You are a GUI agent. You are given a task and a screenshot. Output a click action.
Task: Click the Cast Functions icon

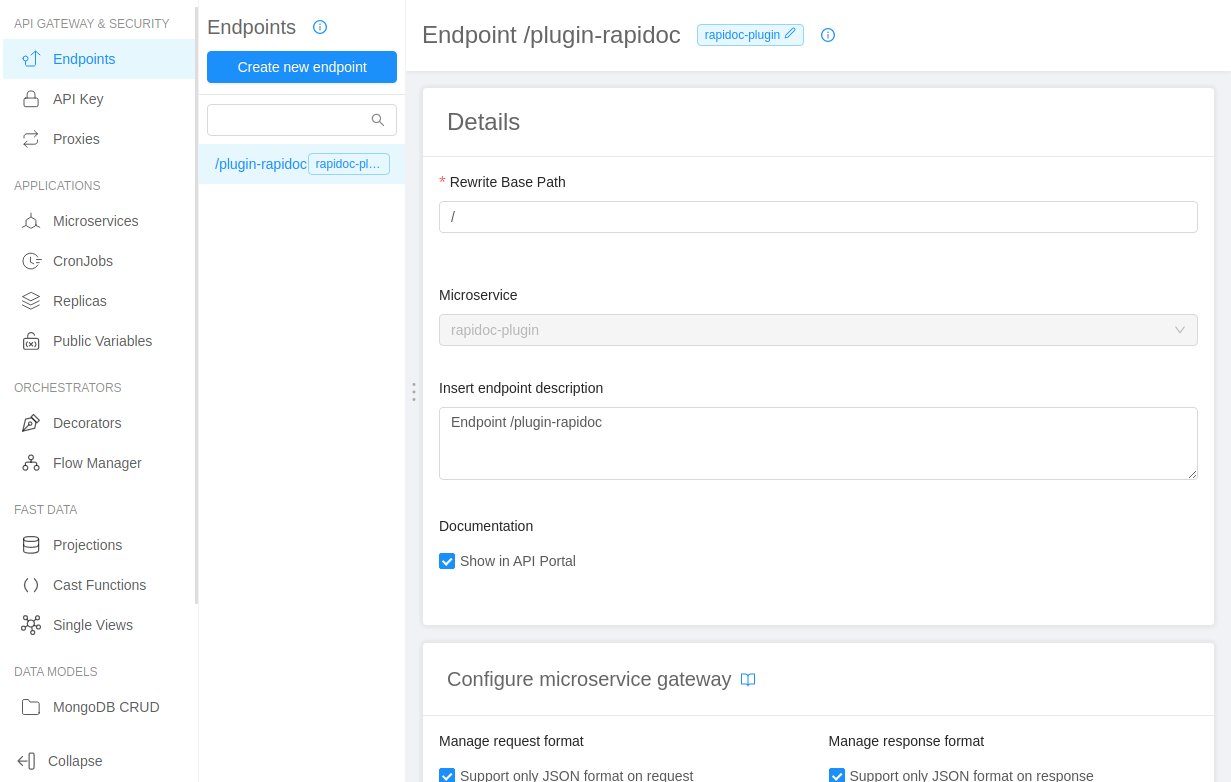click(x=31, y=585)
